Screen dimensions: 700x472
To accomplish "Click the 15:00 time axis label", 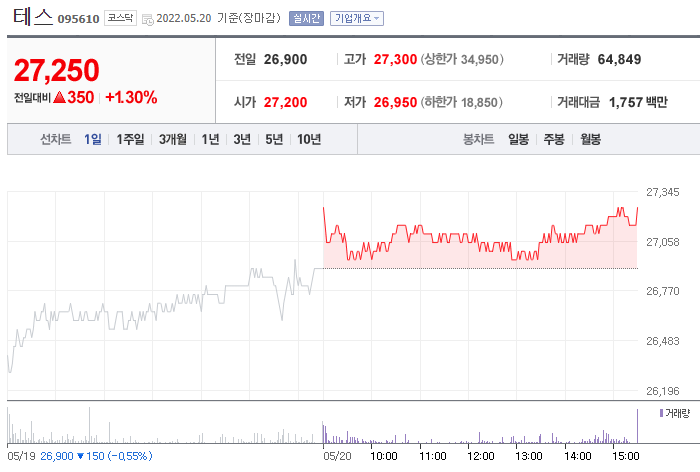I will click(x=625, y=456).
